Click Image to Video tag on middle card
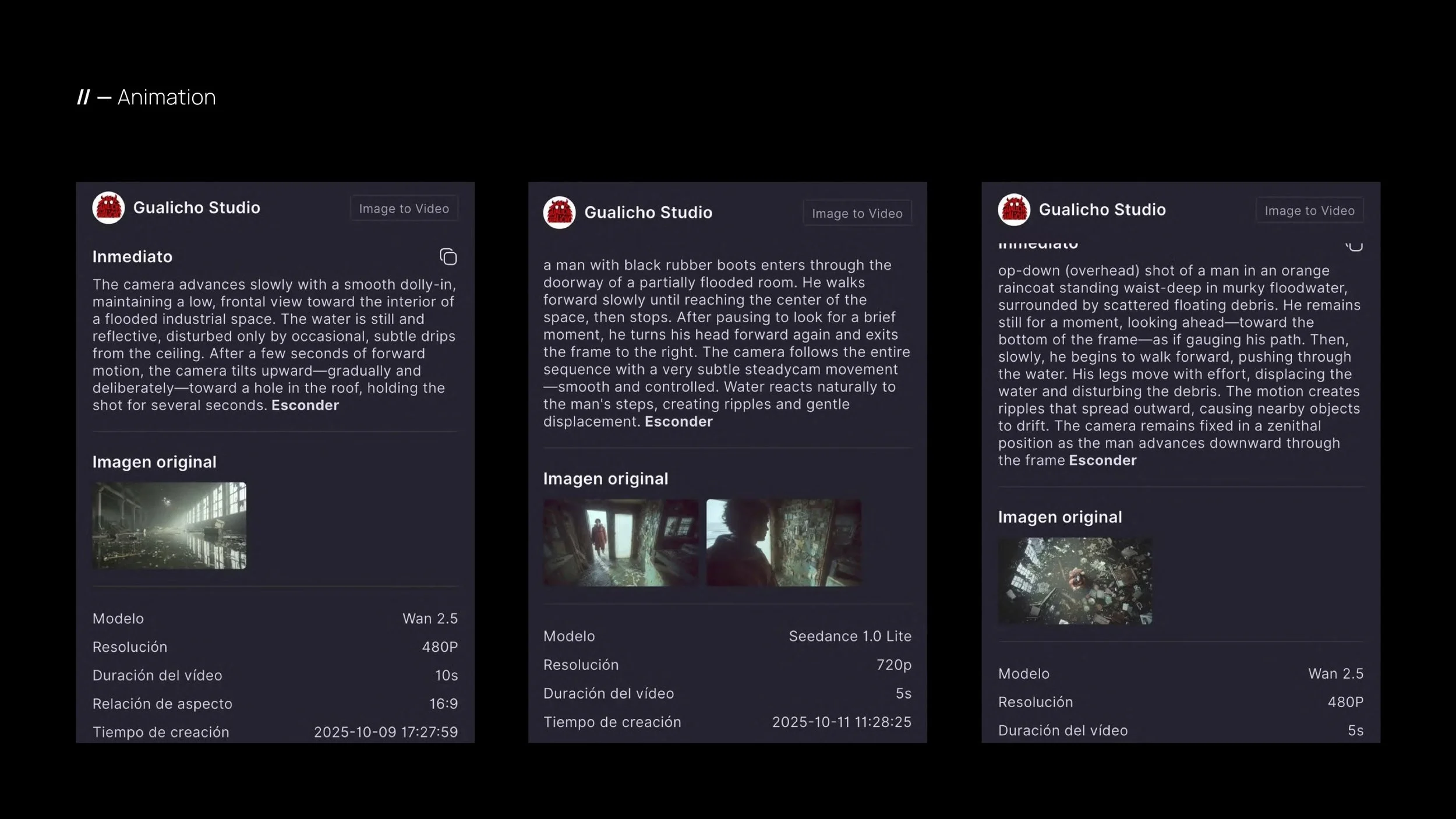The width and height of the screenshot is (1456, 819). pos(857,214)
